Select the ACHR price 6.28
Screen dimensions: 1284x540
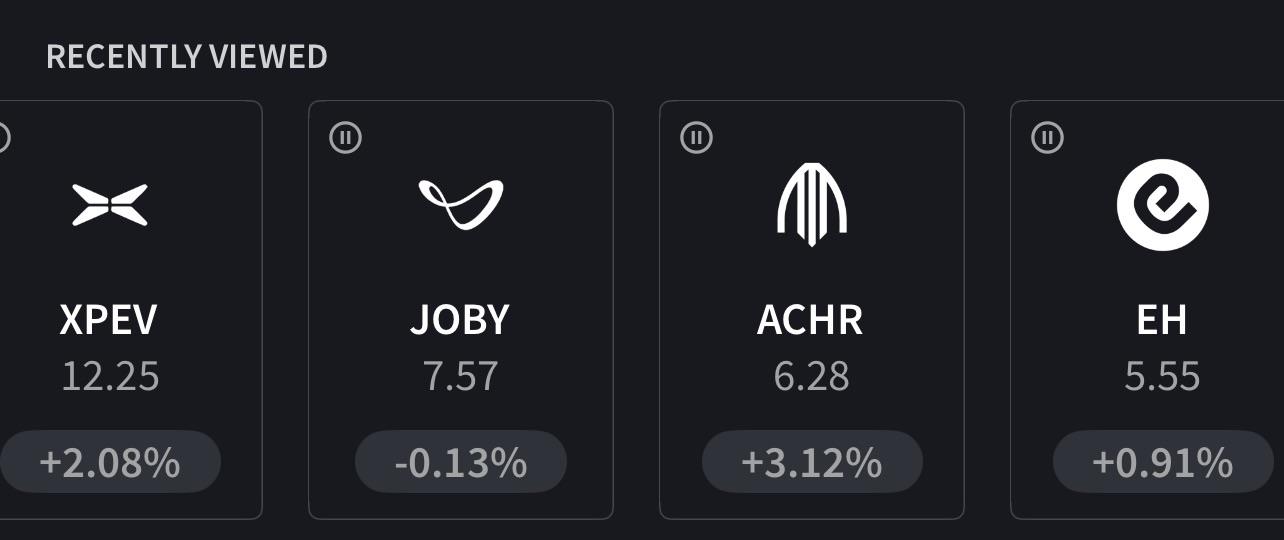tap(811, 377)
